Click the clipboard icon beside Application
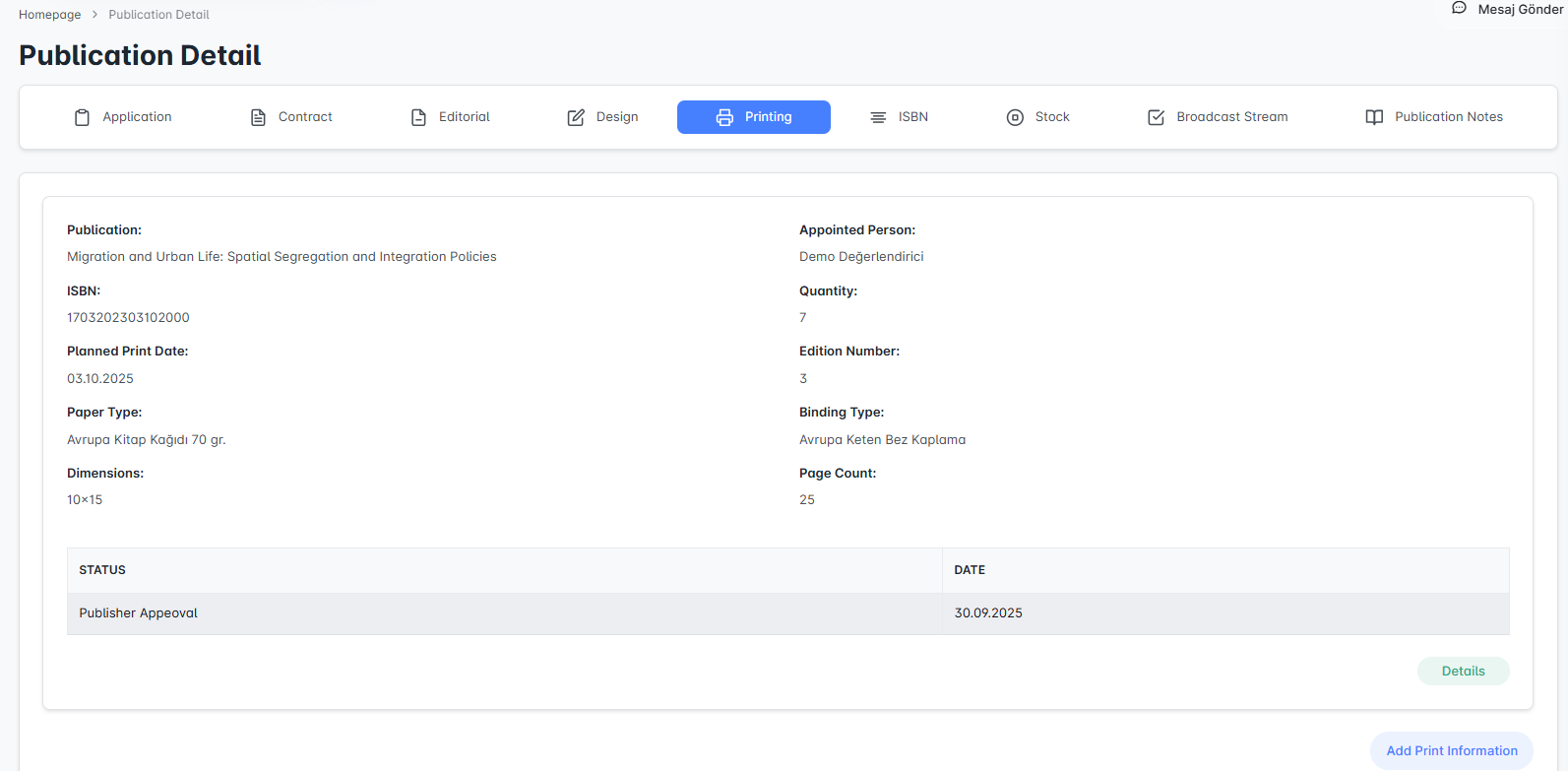 coord(83,117)
